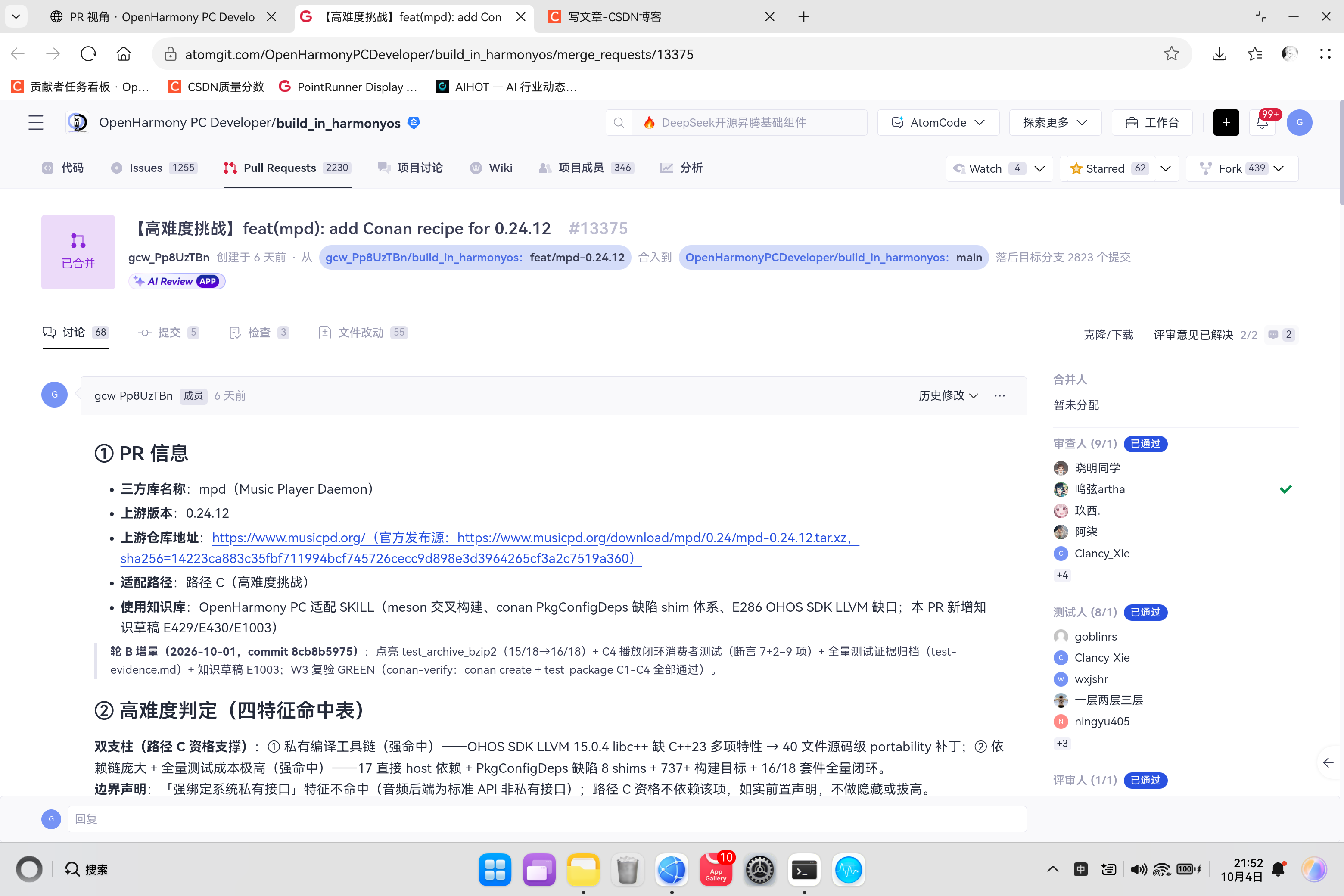This screenshot has width=1344, height=896.
Task: Open a new browser tab
Action: pos(803,16)
